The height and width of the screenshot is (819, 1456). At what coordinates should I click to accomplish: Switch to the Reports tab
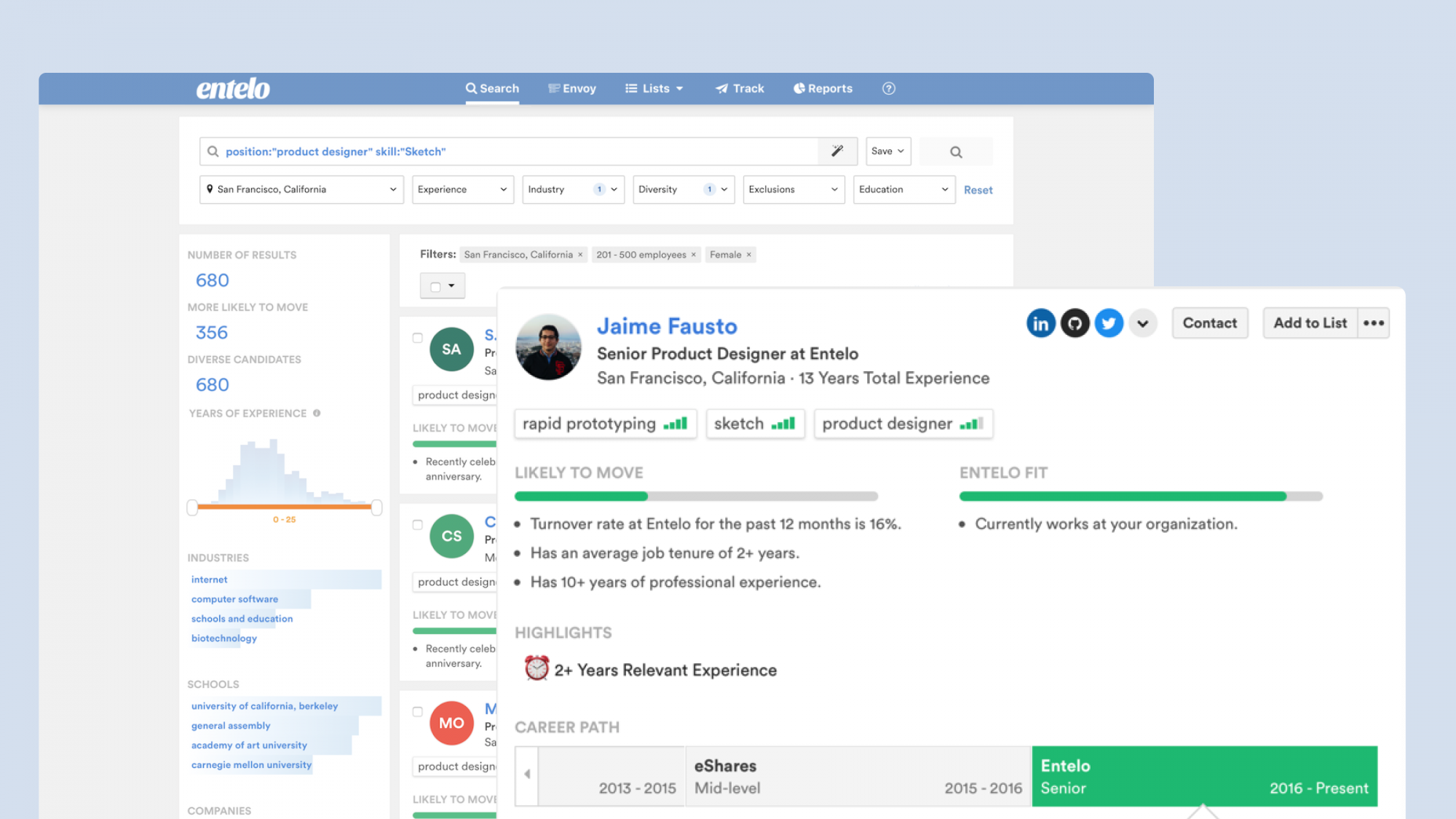(x=823, y=88)
